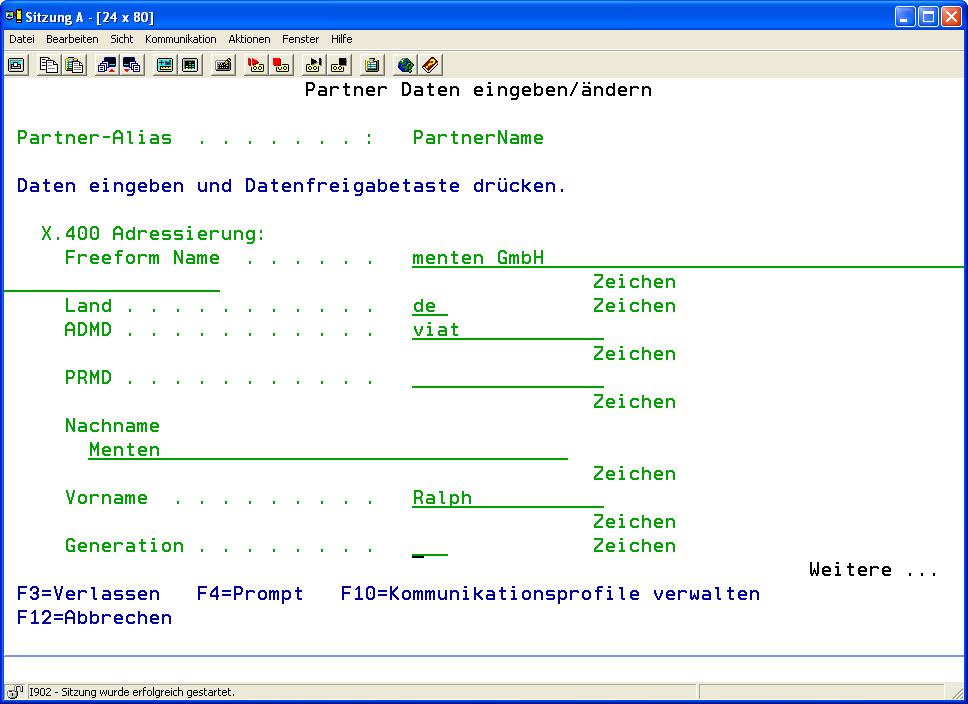Stop macro recording with red square icon

pos(282,65)
